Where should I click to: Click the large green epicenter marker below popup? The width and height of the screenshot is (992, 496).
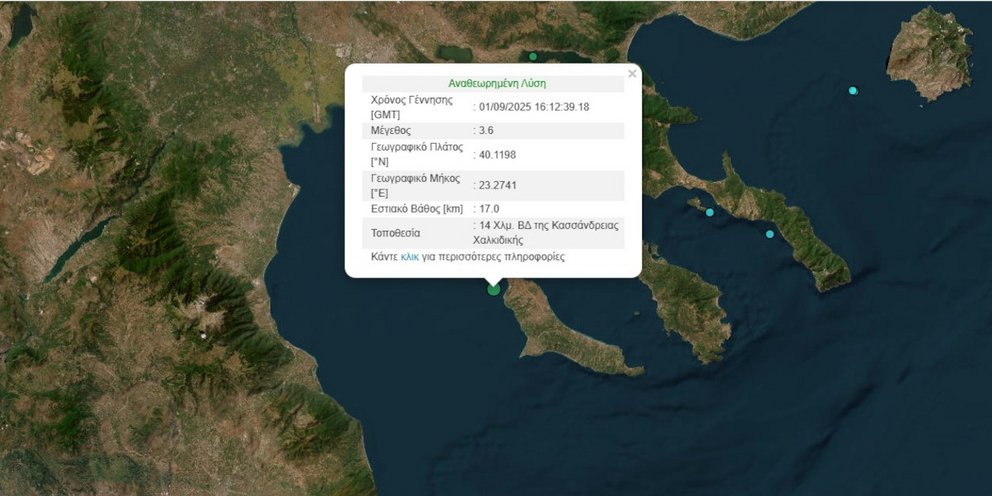[493, 289]
